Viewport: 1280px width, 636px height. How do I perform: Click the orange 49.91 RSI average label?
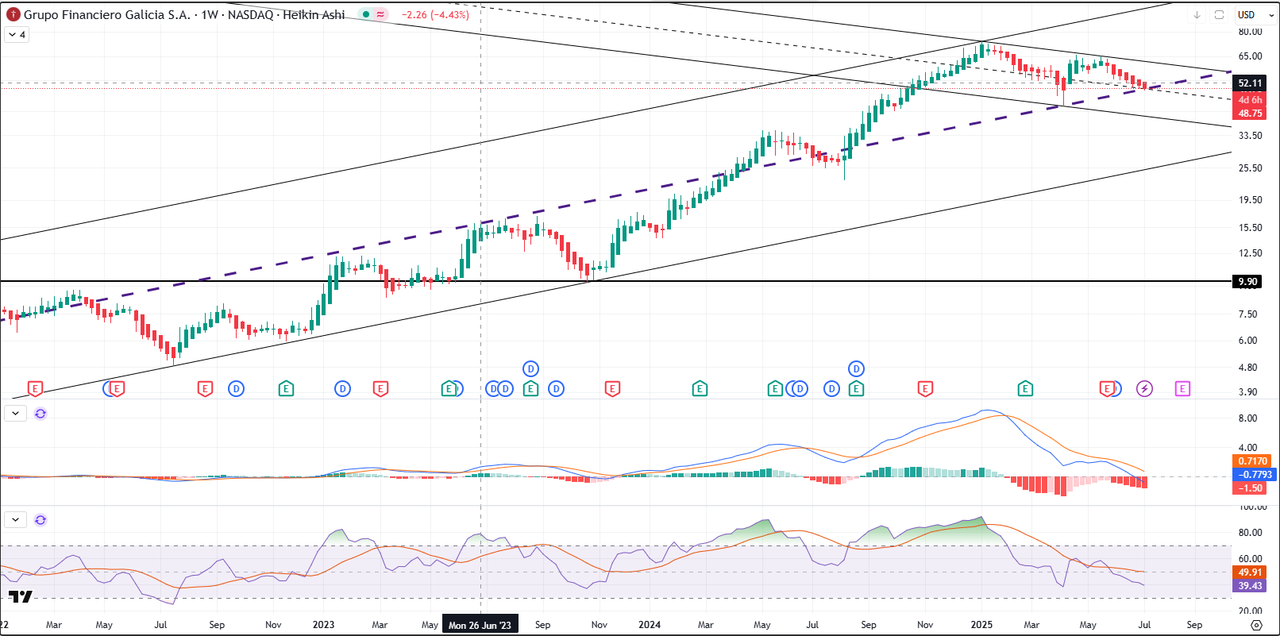pos(1251,573)
